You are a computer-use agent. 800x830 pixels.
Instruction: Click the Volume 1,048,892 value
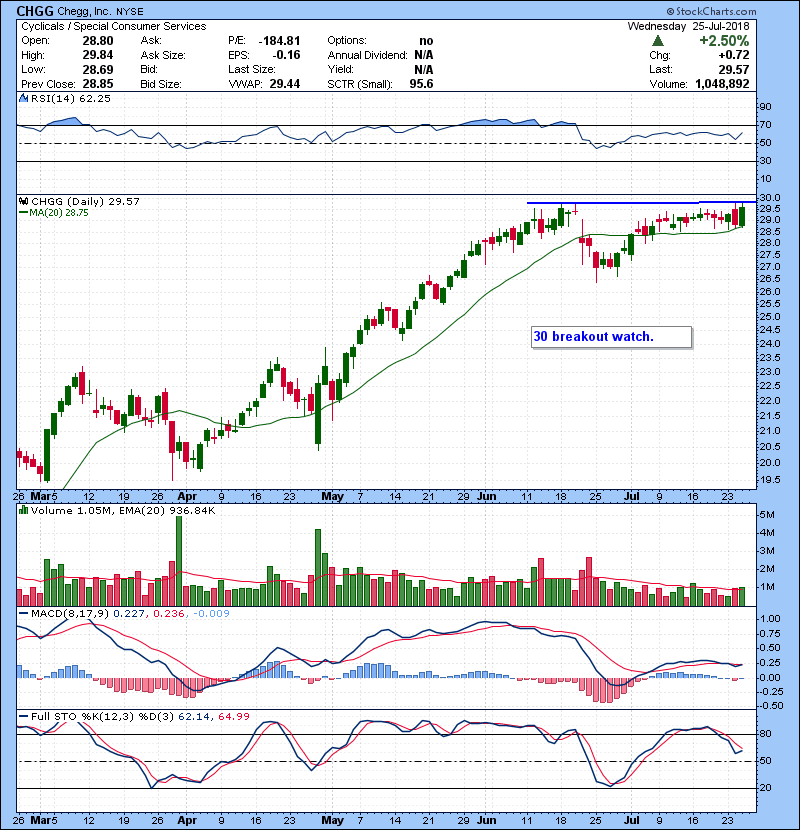pos(722,84)
